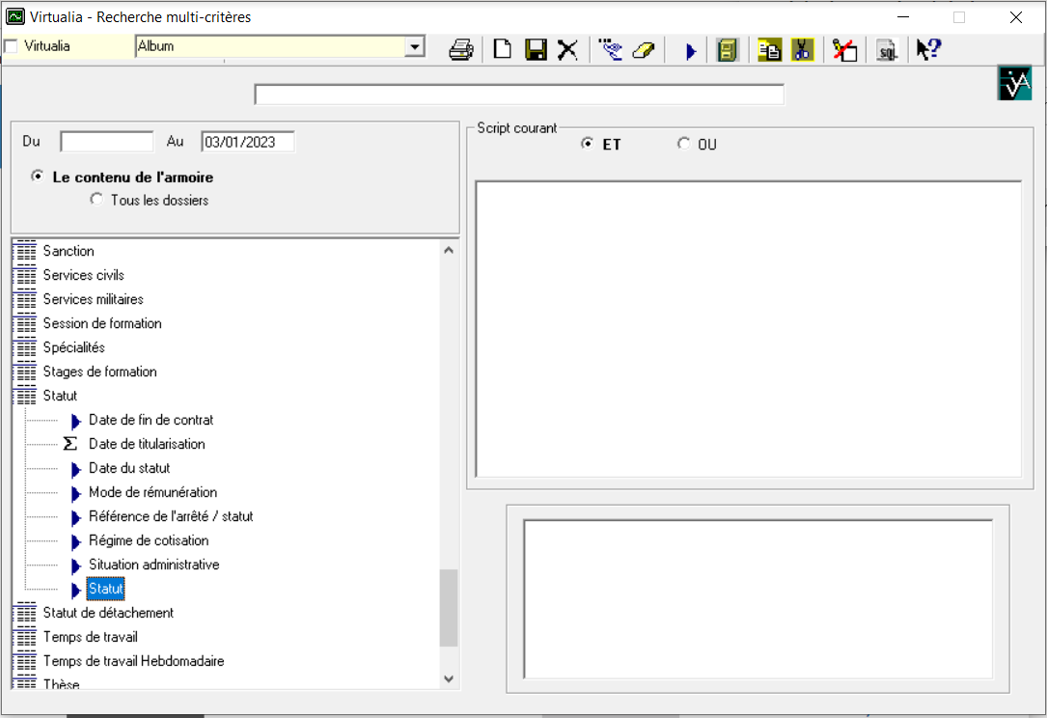
Task: Click the 'Du' start date field
Action: pyautogui.click(x=106, y=142)
